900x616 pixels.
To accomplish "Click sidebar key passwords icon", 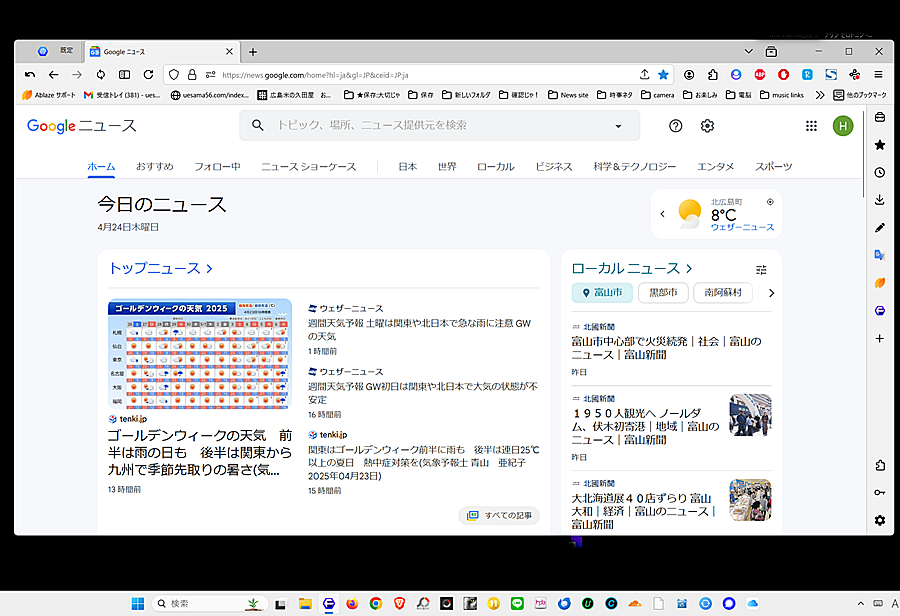I will [x=880, y=493].
